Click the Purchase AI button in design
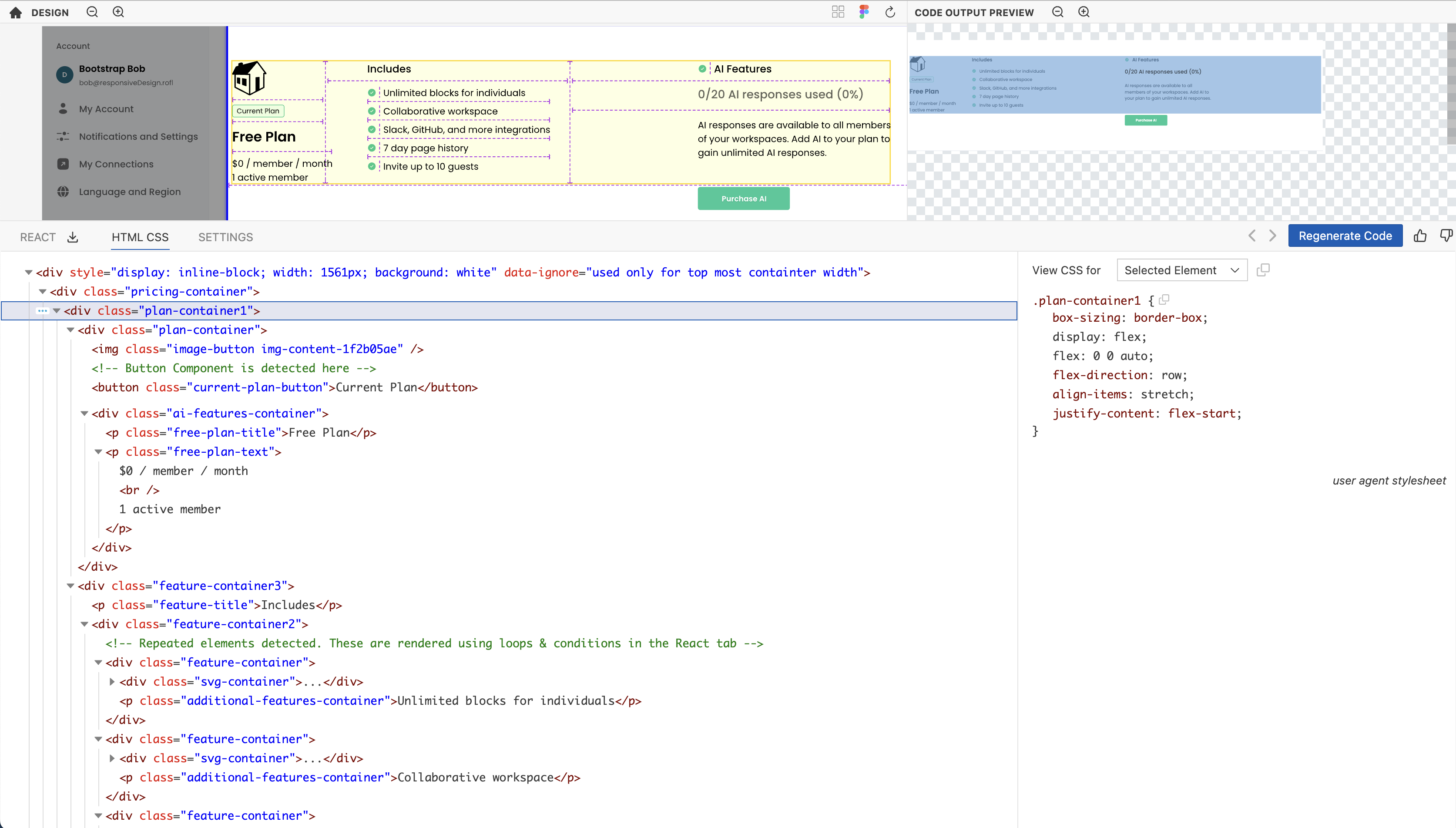 point(743,199)
